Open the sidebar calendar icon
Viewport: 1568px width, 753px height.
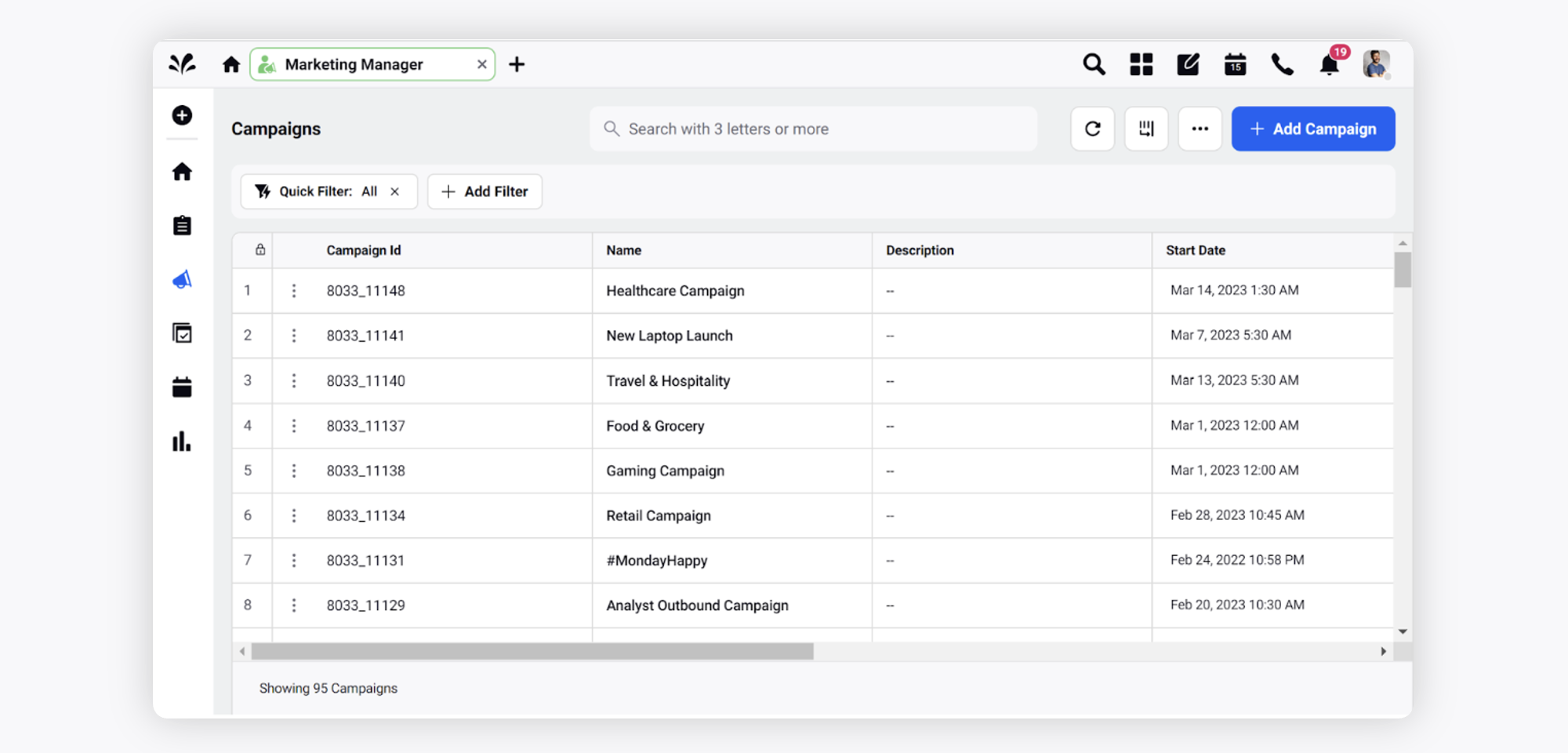click(x=182, y=387)
